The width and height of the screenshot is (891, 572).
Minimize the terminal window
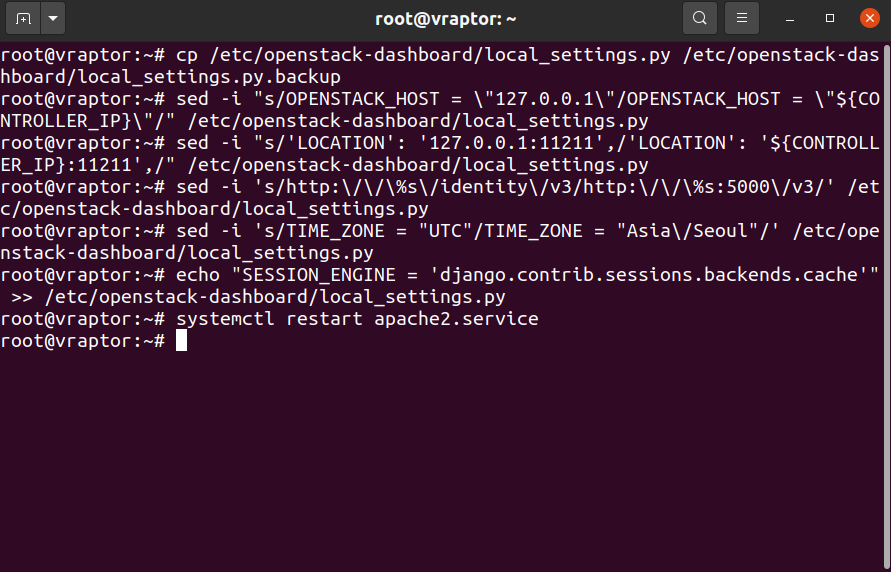790,18
